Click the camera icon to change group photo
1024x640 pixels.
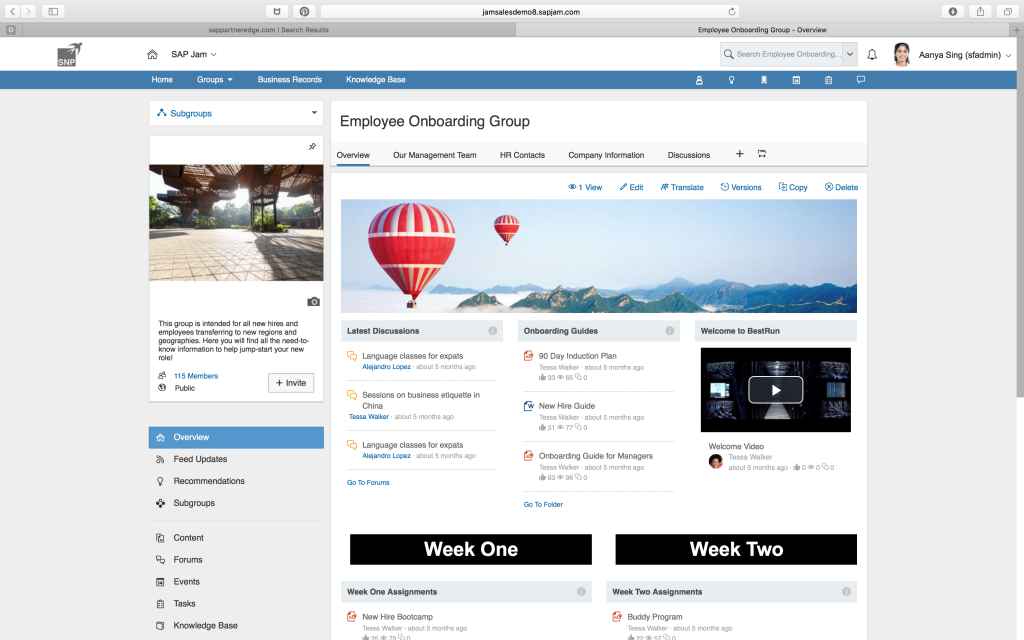coord(313,302)
